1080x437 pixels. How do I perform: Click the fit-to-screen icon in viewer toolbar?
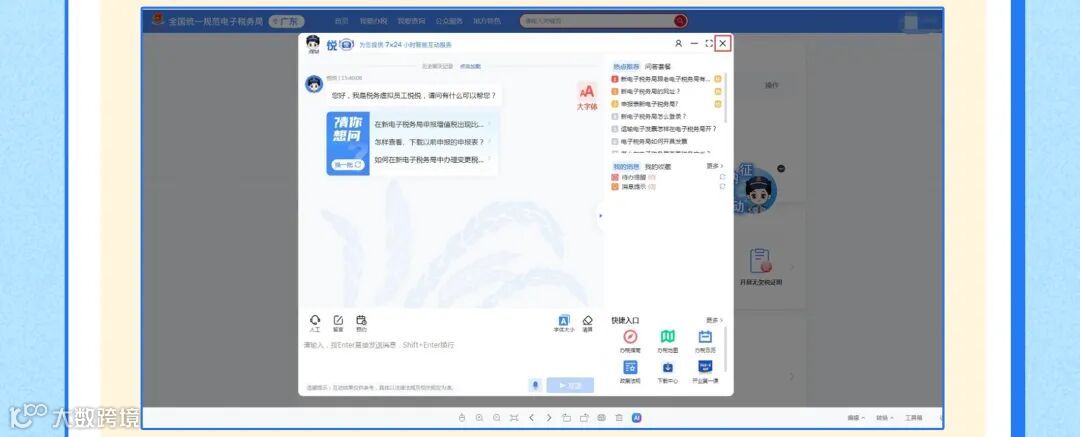pyautogui.click(x=514, y=418)
